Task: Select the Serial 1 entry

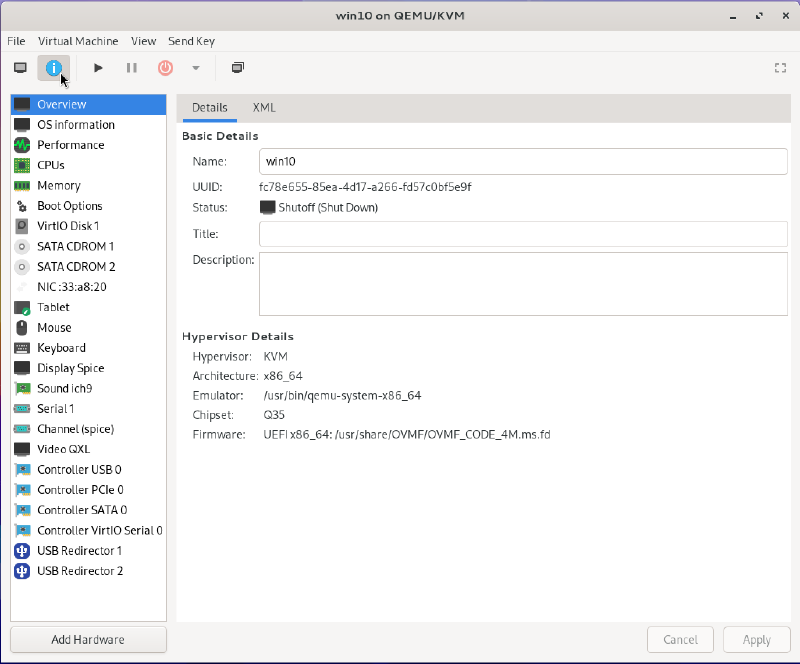Action: pyautogui.click(x=88, y=409)
